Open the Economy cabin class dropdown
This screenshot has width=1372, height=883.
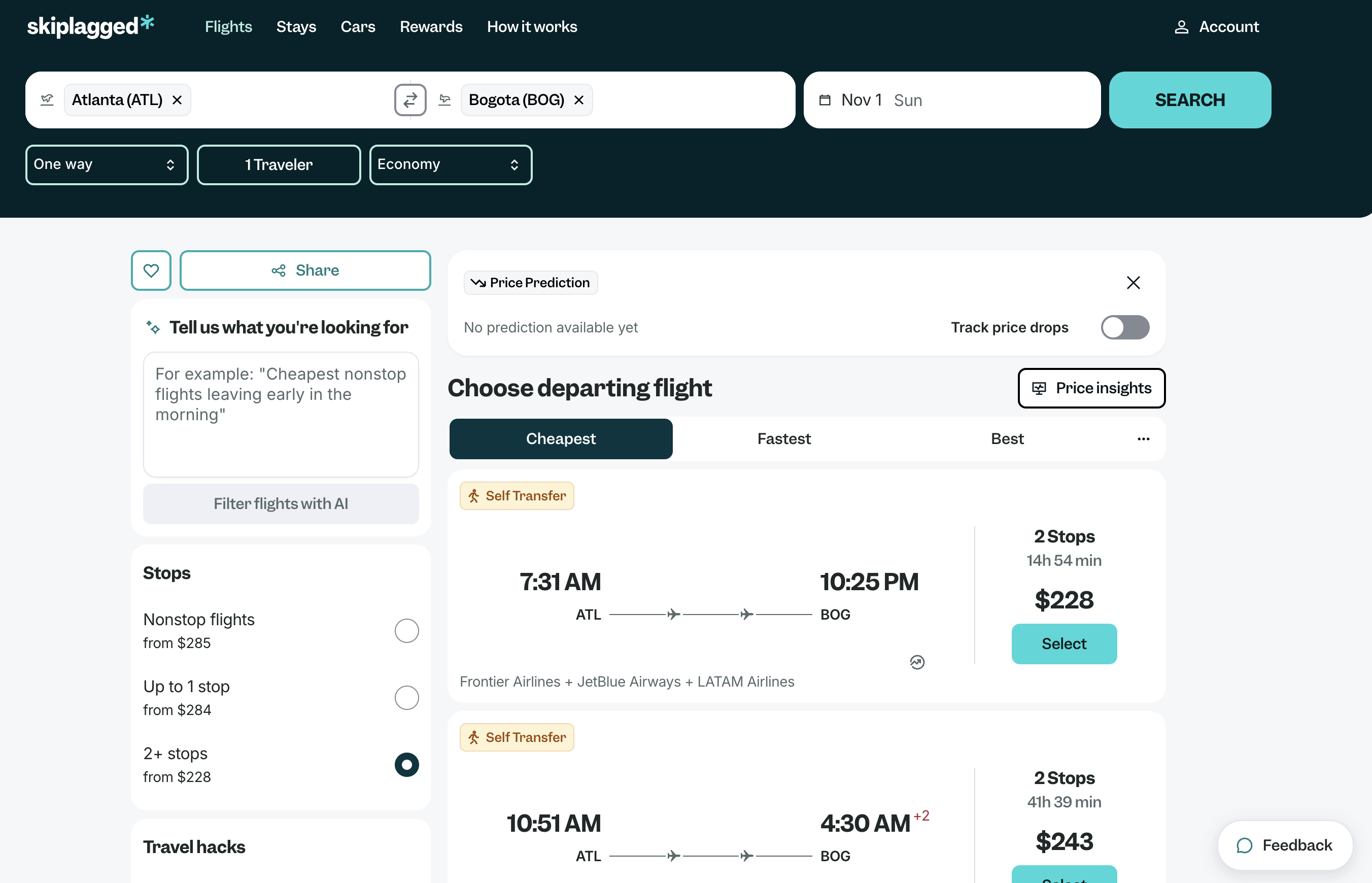pyautogui.click(x=451, y=164)
